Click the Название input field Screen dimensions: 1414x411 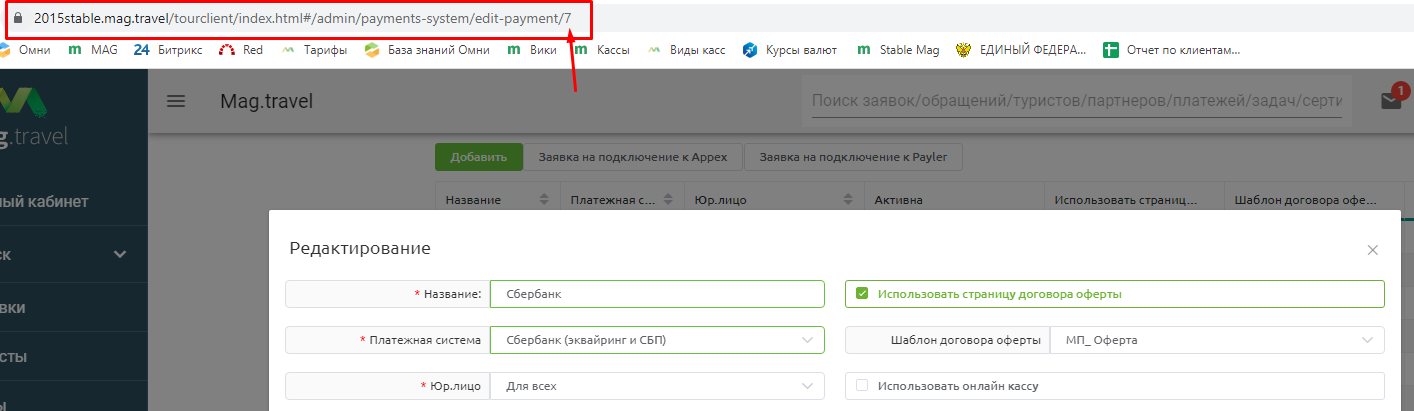pyautogui.click(x=657, y=294)
